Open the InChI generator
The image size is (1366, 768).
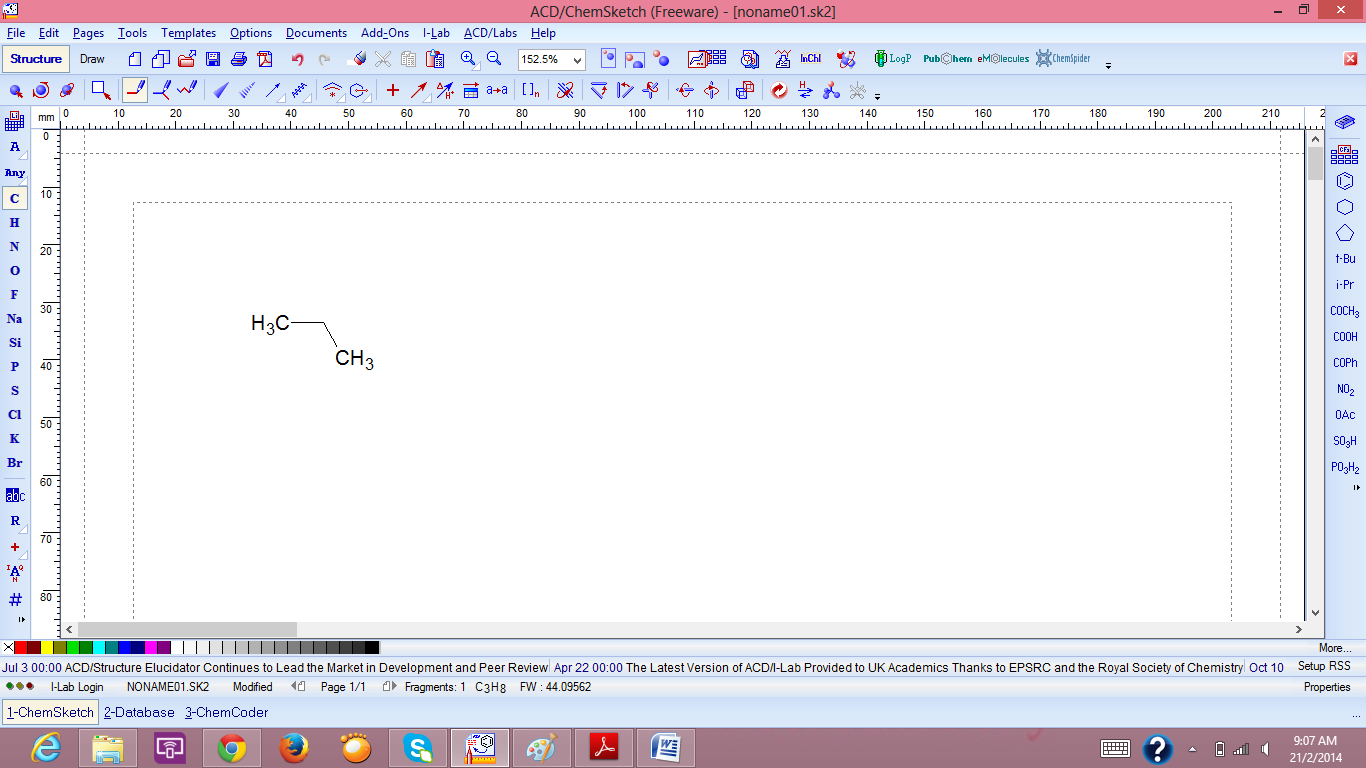(809, 59)
